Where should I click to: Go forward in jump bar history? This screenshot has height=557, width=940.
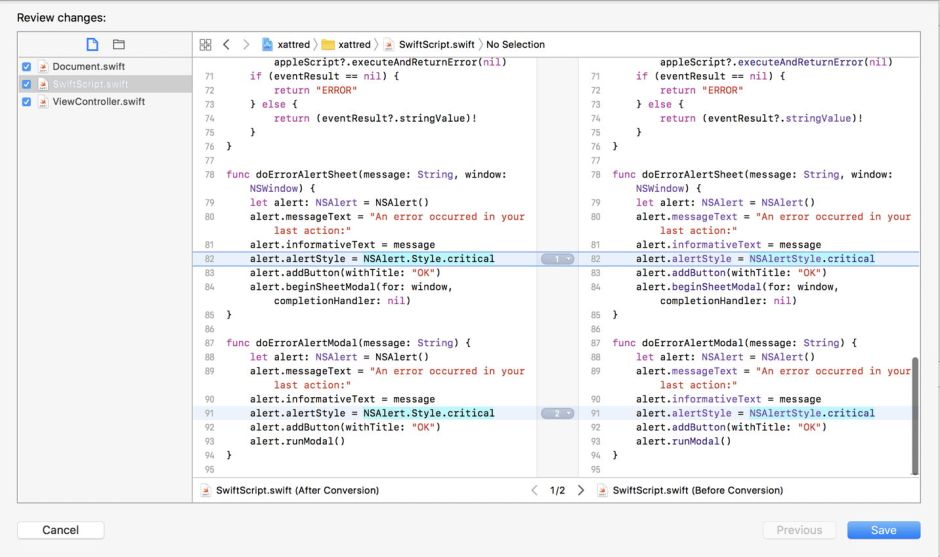click(x=246, y=45)
